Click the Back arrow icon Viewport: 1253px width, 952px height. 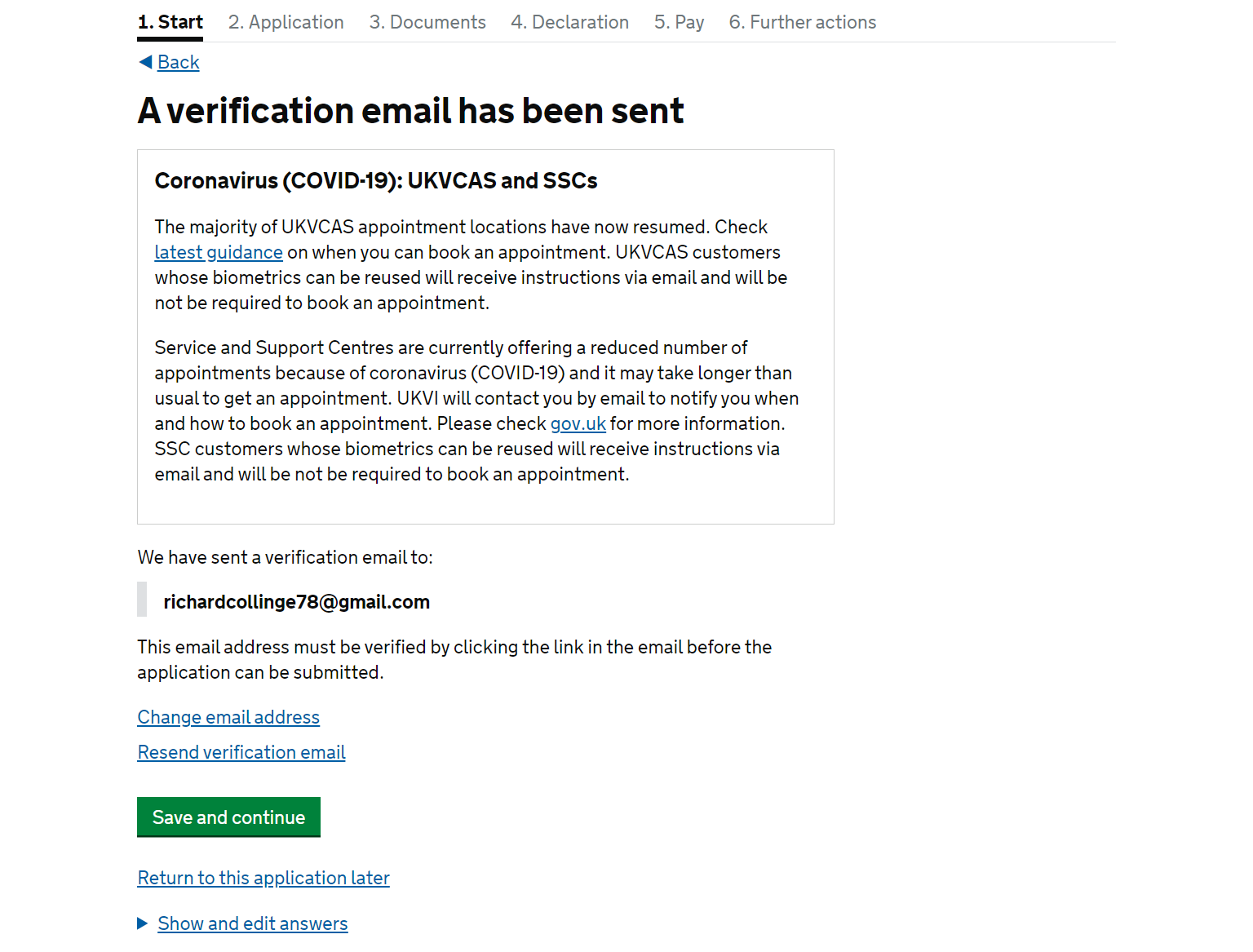[x=145, y=62]
